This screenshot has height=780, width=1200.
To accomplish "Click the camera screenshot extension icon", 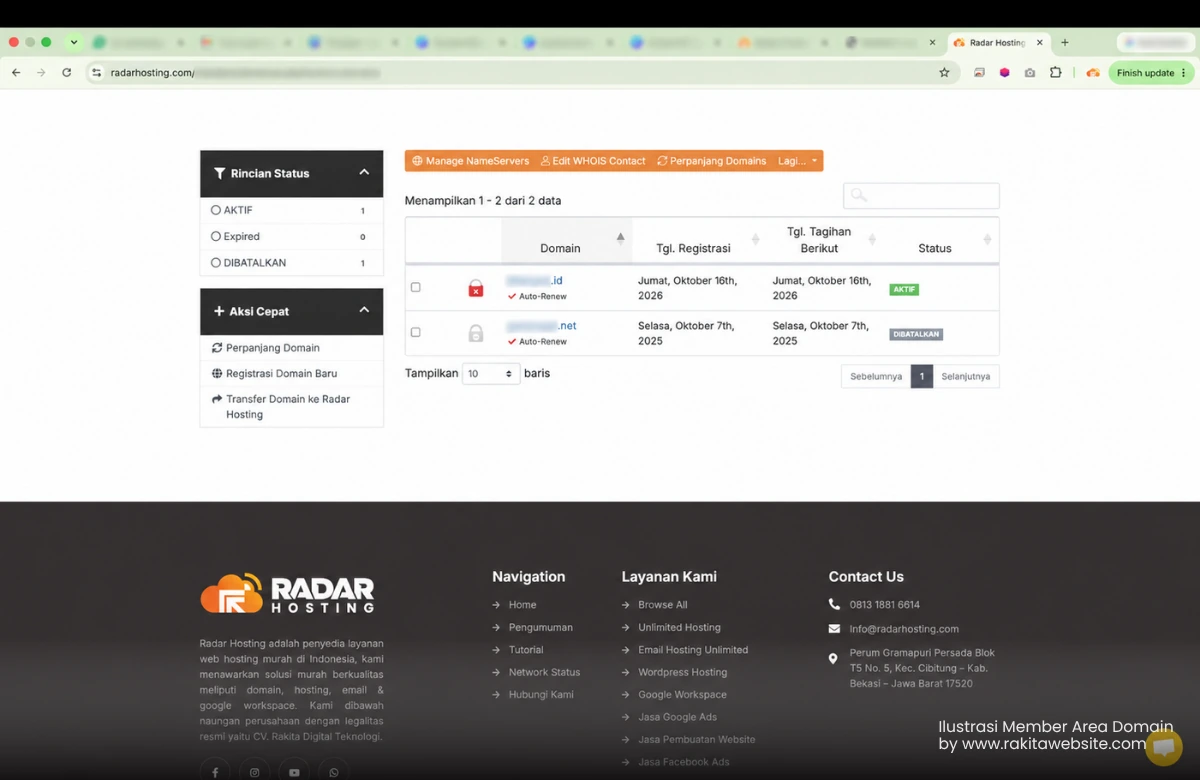I will point(1030,73).
